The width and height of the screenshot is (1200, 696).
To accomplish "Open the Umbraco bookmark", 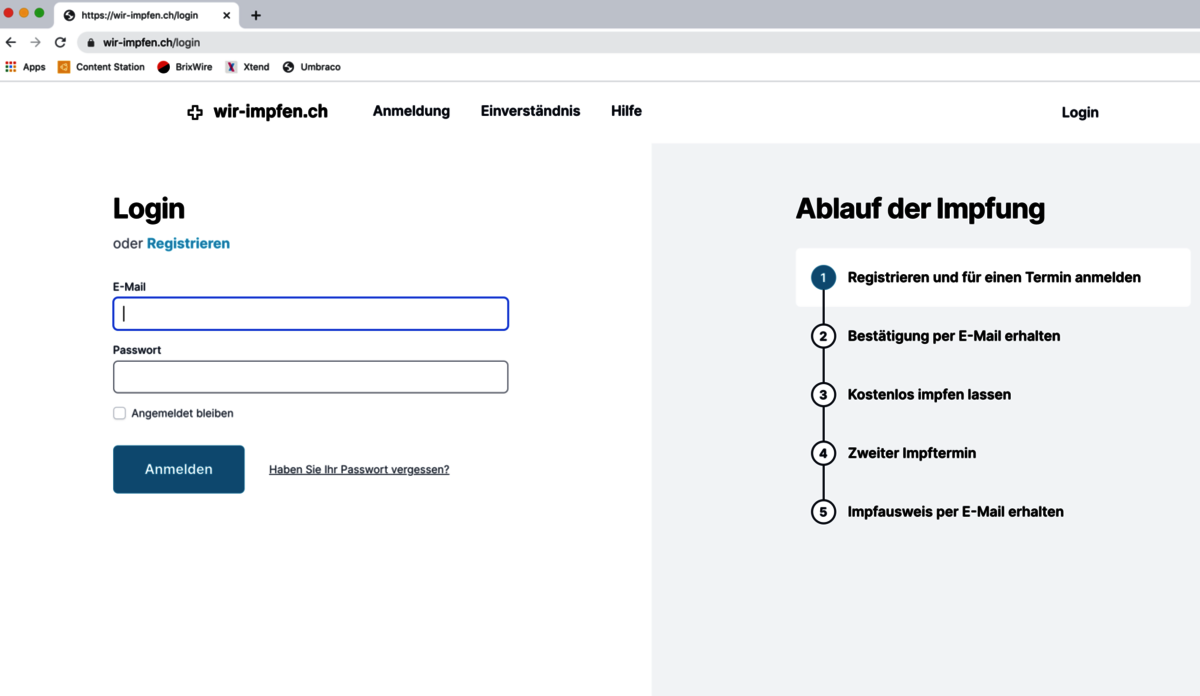I will (x=311, y=67).
